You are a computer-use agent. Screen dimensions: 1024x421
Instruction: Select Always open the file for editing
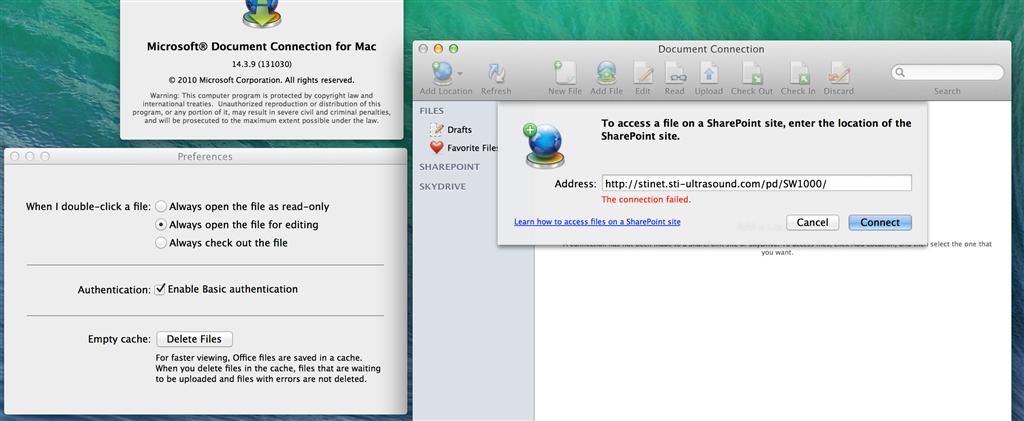pyautogui.click(x=161, y=225)
